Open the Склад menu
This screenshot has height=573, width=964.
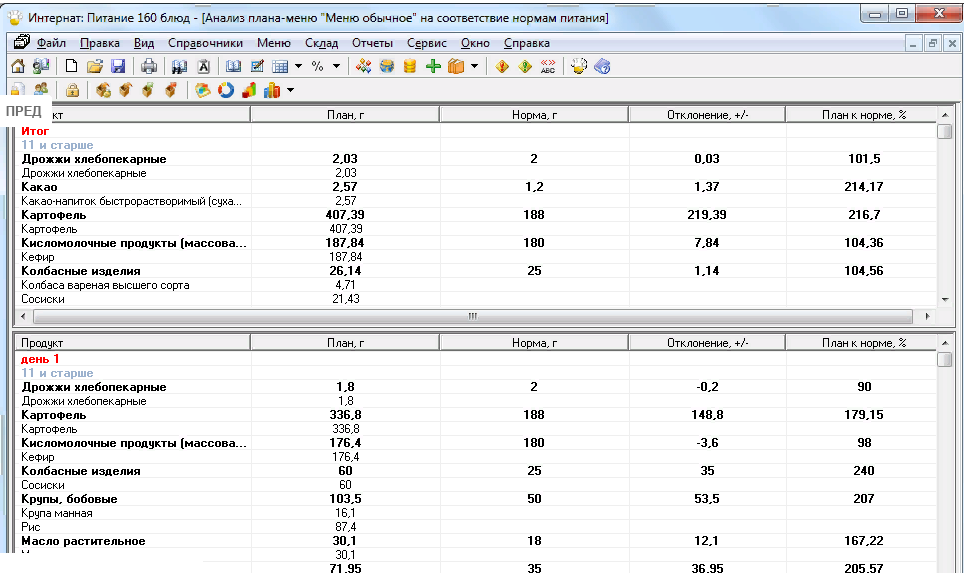pos(321,43)
